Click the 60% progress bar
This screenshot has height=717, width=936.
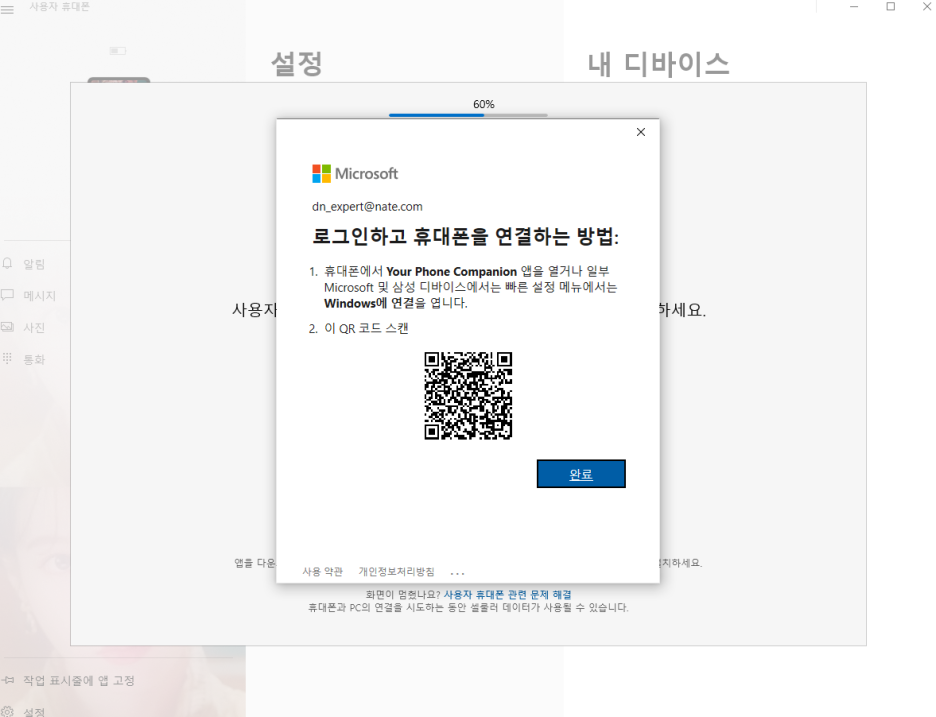pos(468,115)
